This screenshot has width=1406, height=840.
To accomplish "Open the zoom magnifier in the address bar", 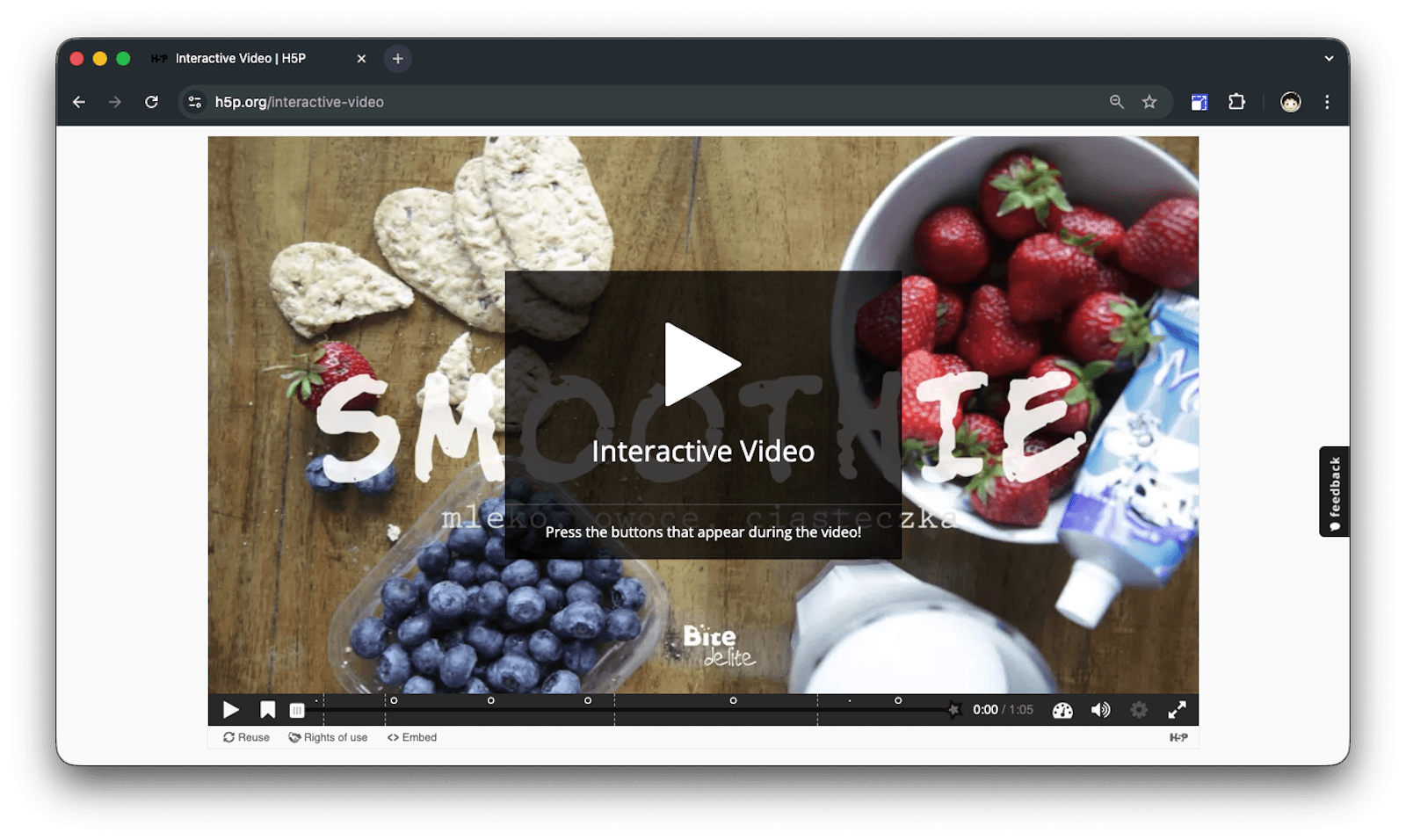I will click(1116, 102).
